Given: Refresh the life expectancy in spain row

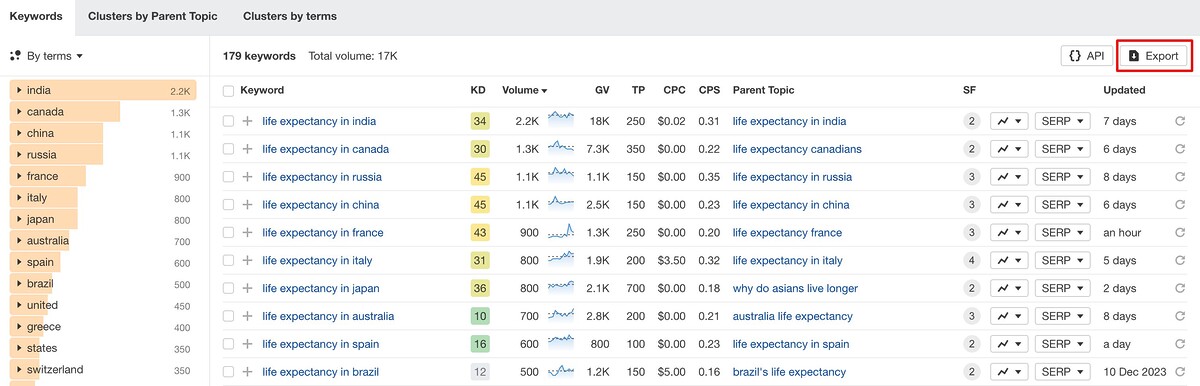Looking at the screenshot, I should (1180, 344).
